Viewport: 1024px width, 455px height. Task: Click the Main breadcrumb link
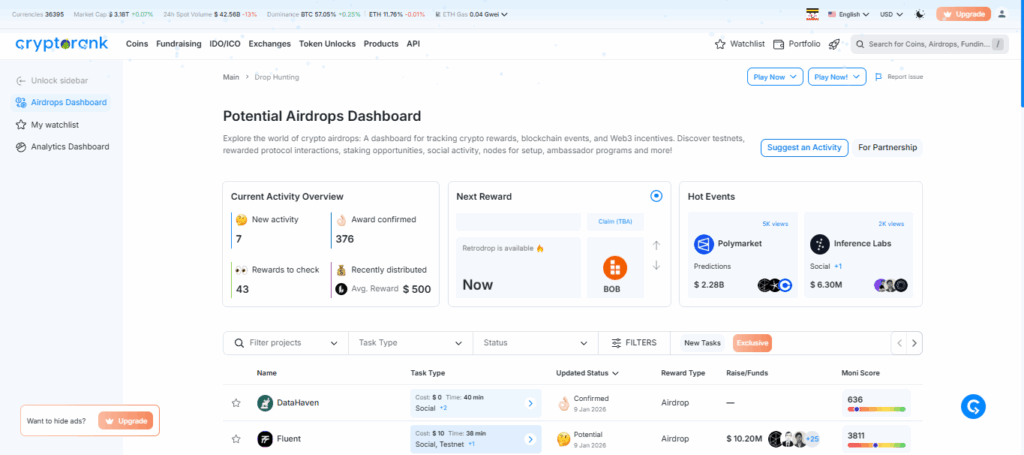point(231,77)
